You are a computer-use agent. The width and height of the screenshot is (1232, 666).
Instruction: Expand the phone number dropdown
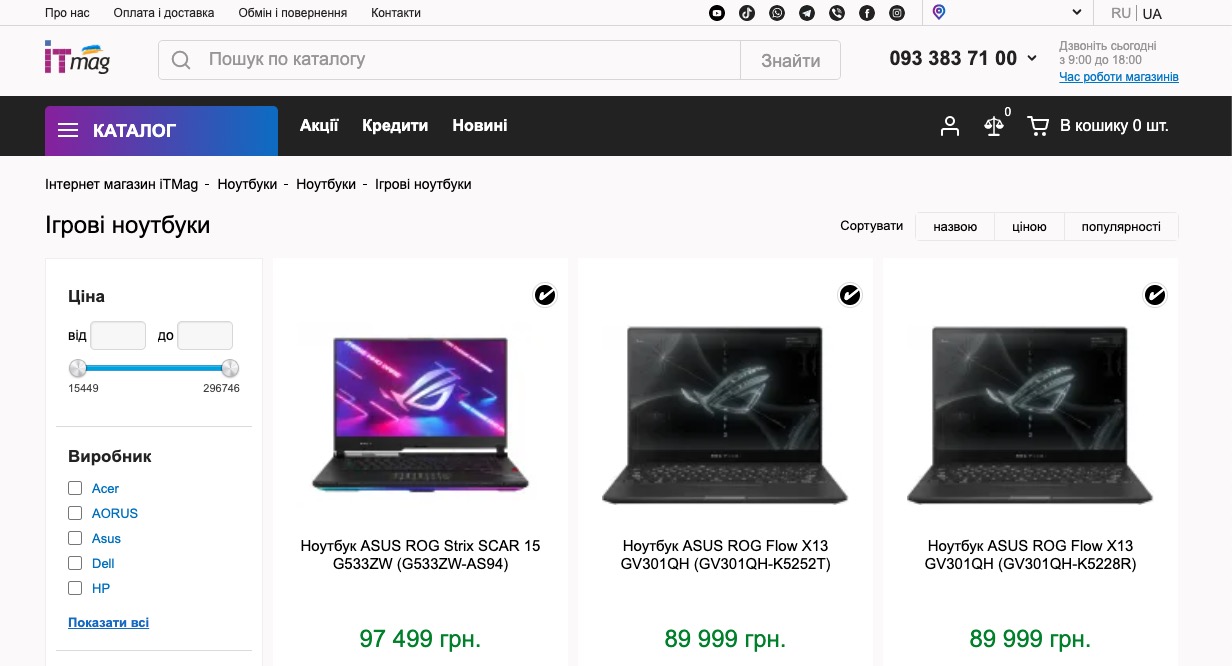pyautogui.click(x=1032, y=59)
